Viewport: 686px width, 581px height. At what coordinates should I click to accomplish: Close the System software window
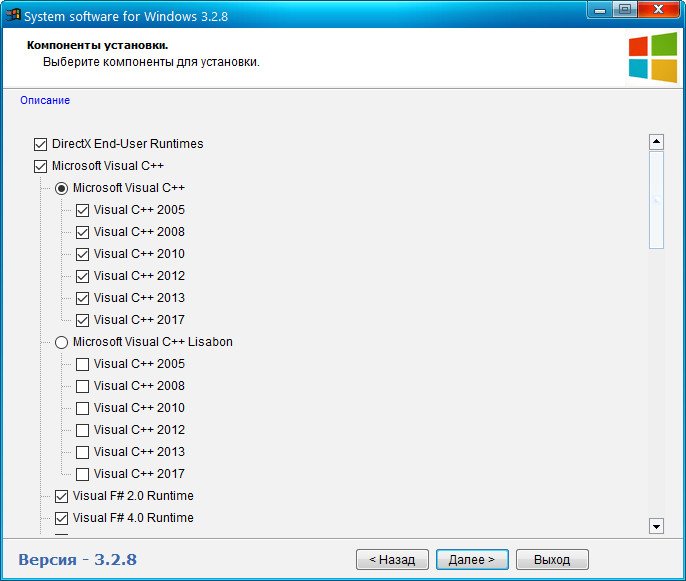click(658, 10)
